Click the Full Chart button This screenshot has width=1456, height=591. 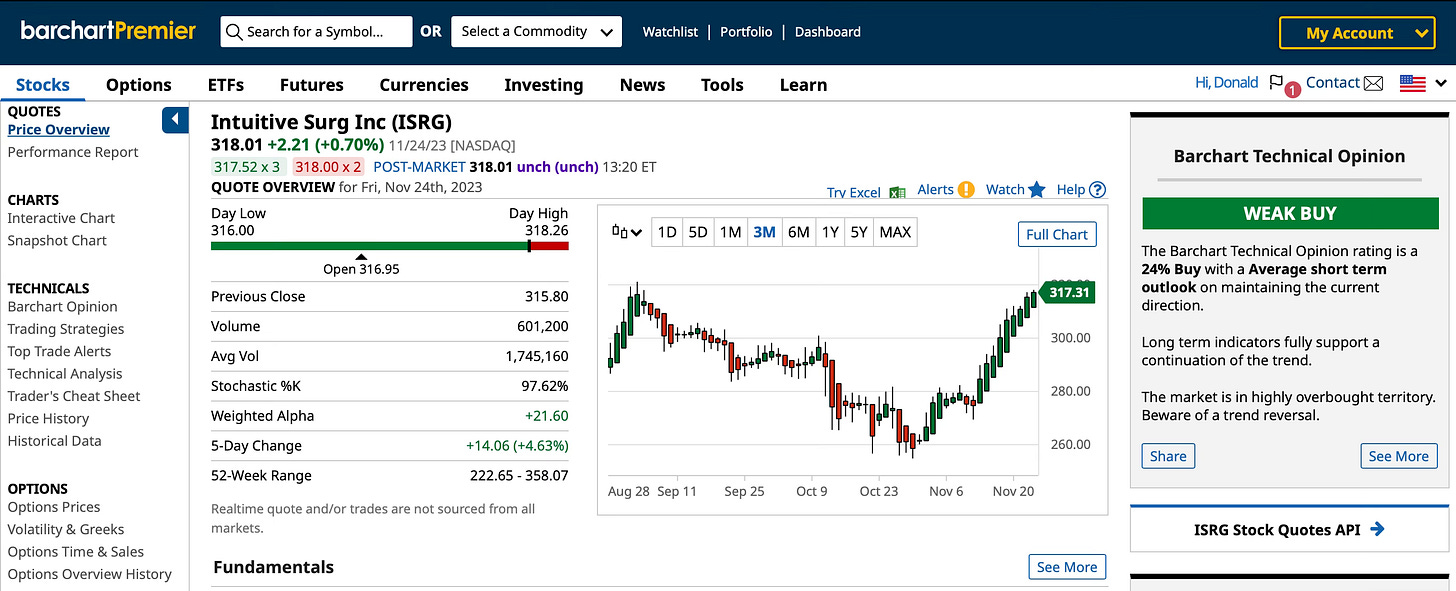(x=1057, y=234)
